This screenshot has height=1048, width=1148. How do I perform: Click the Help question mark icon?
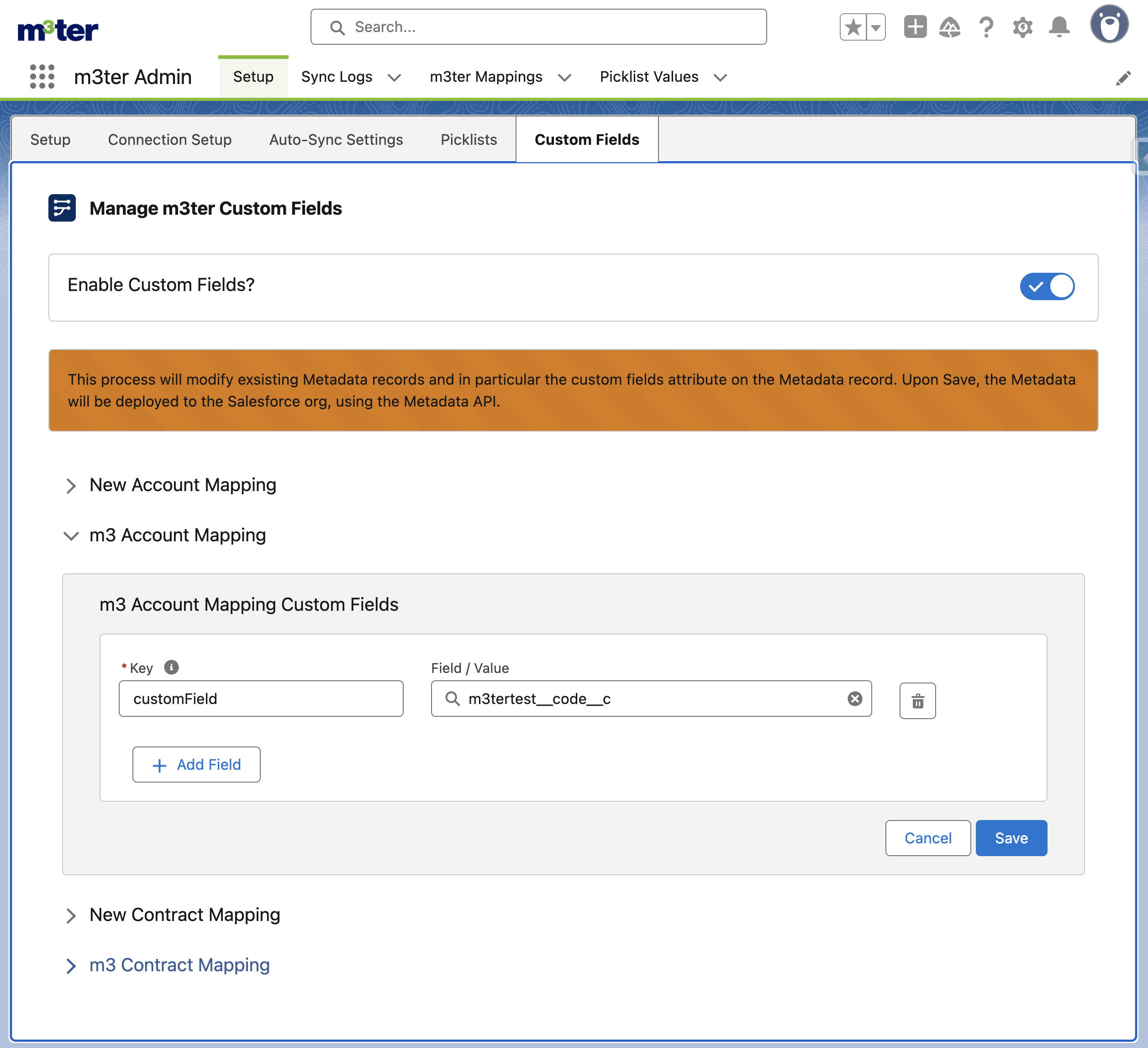point(986,27)
